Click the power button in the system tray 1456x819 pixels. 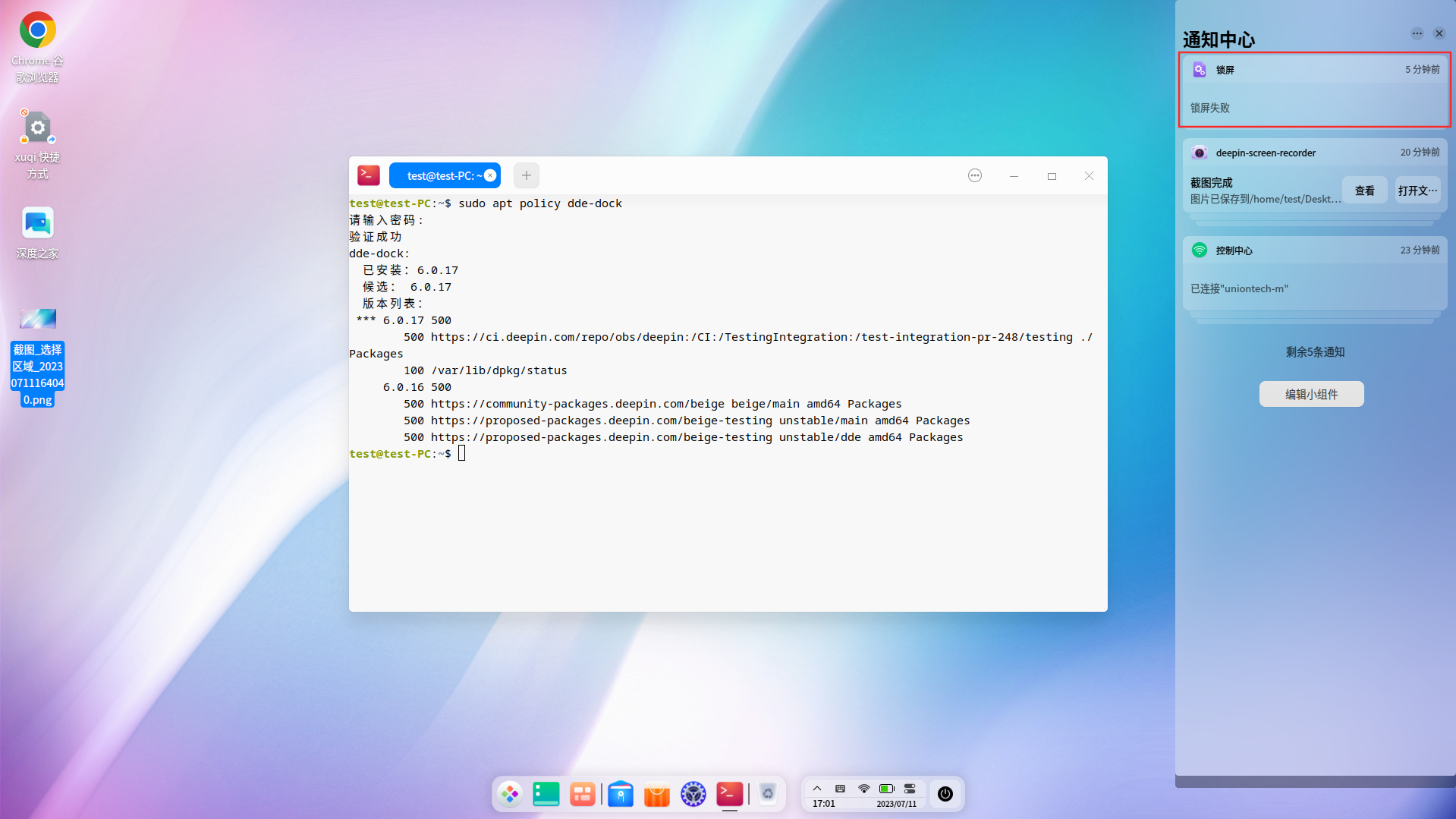[x=945, y=794]
